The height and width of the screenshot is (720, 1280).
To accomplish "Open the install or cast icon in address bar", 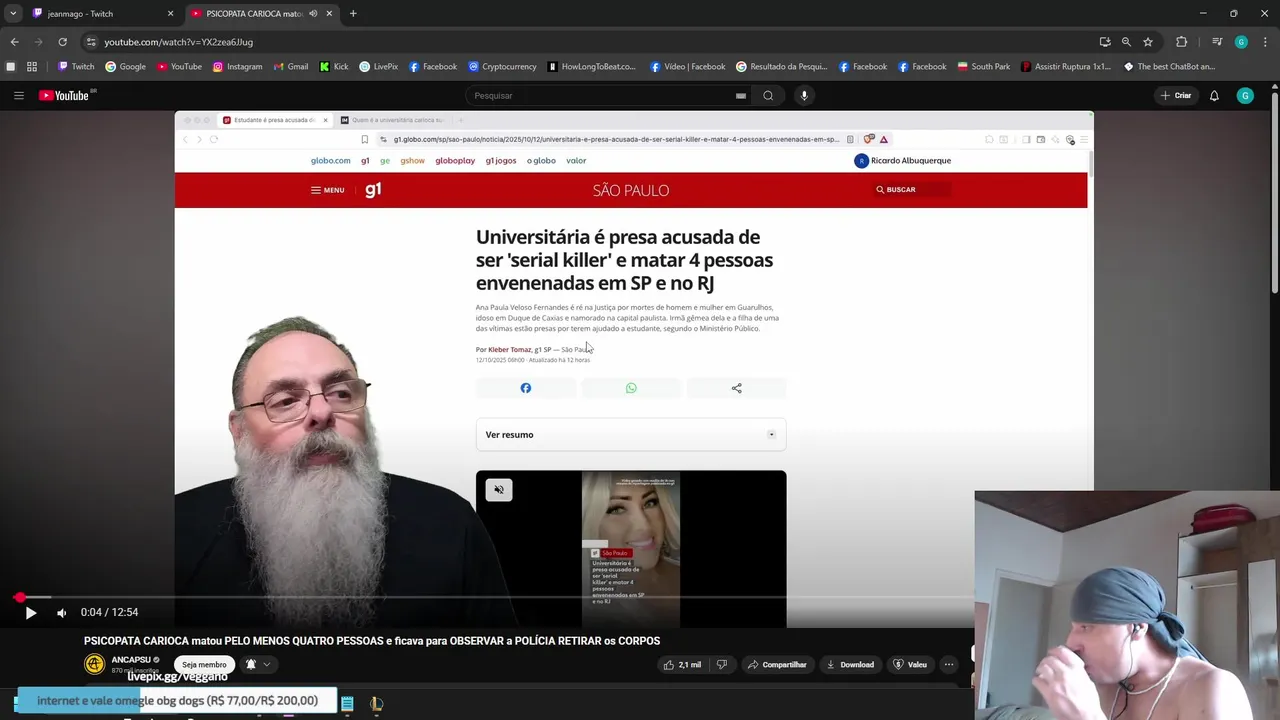I will pyautogui.click(x=1104, y=42).
